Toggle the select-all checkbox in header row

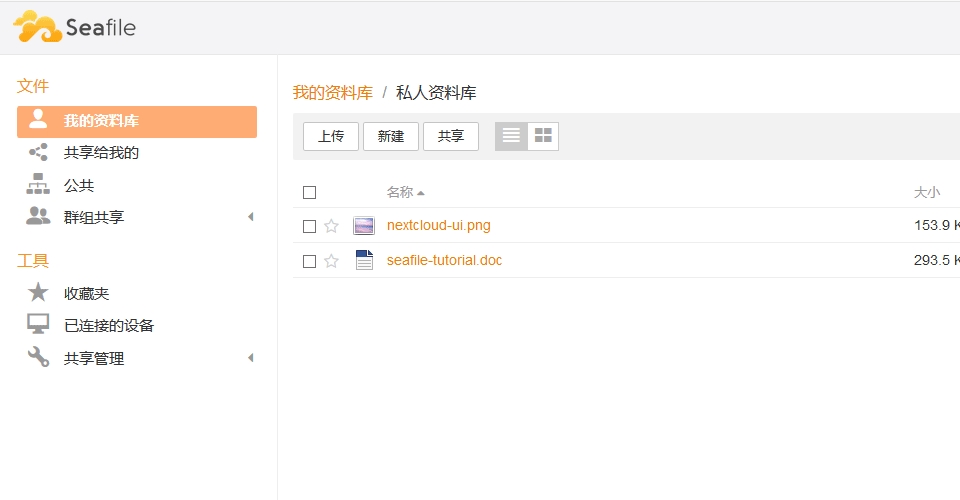click(x=309, y=192)
